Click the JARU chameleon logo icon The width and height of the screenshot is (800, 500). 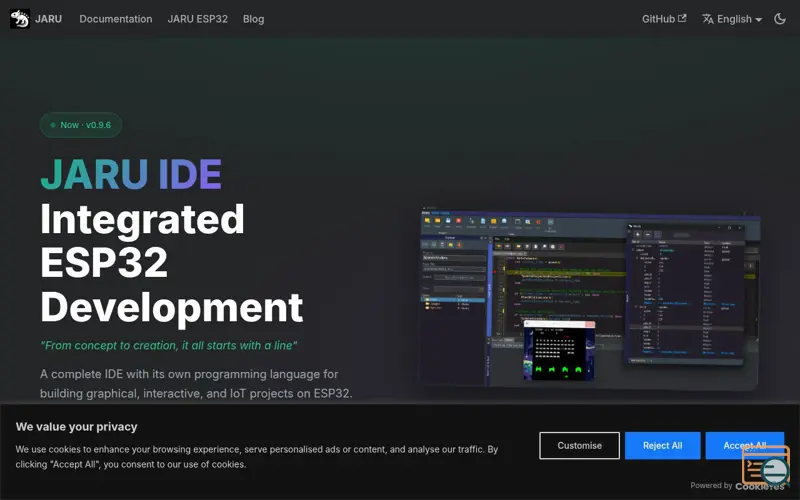click(x=20, y=19)
